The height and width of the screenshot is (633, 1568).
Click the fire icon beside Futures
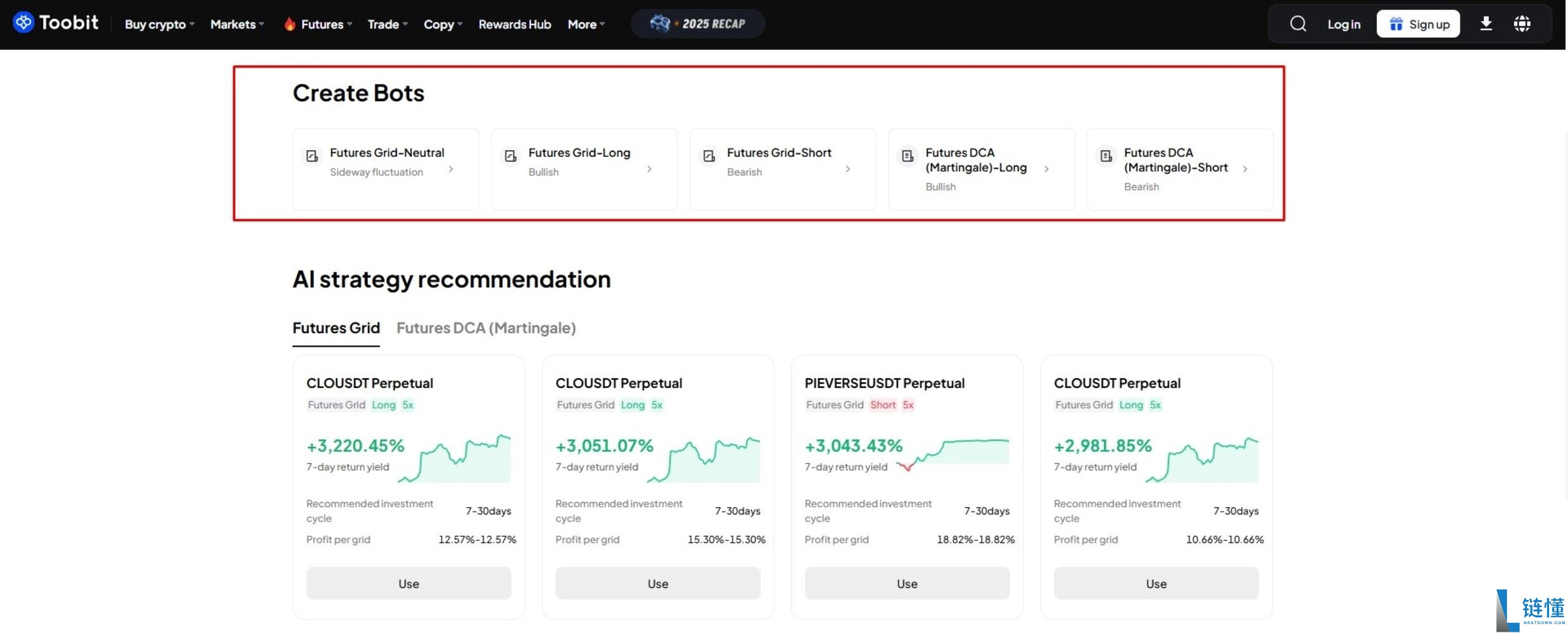[x=289, y=24]
